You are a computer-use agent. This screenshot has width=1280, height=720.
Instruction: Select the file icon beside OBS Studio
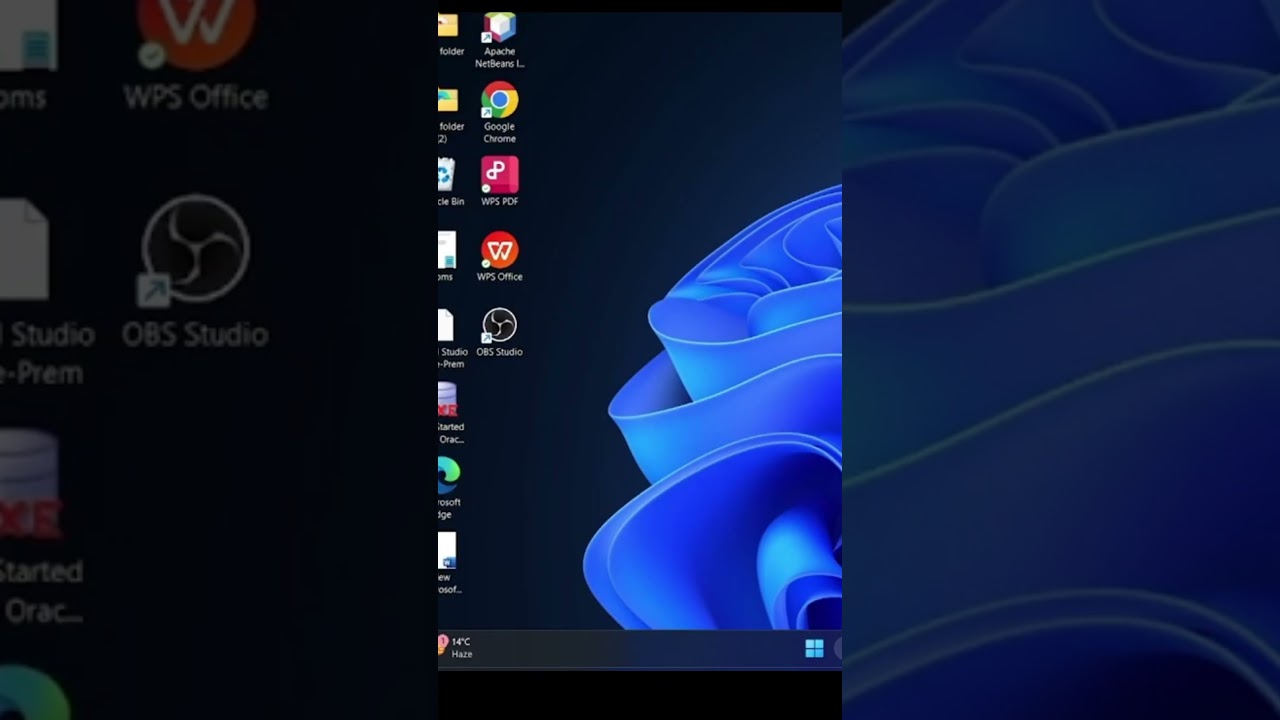[x=446, y=325]
